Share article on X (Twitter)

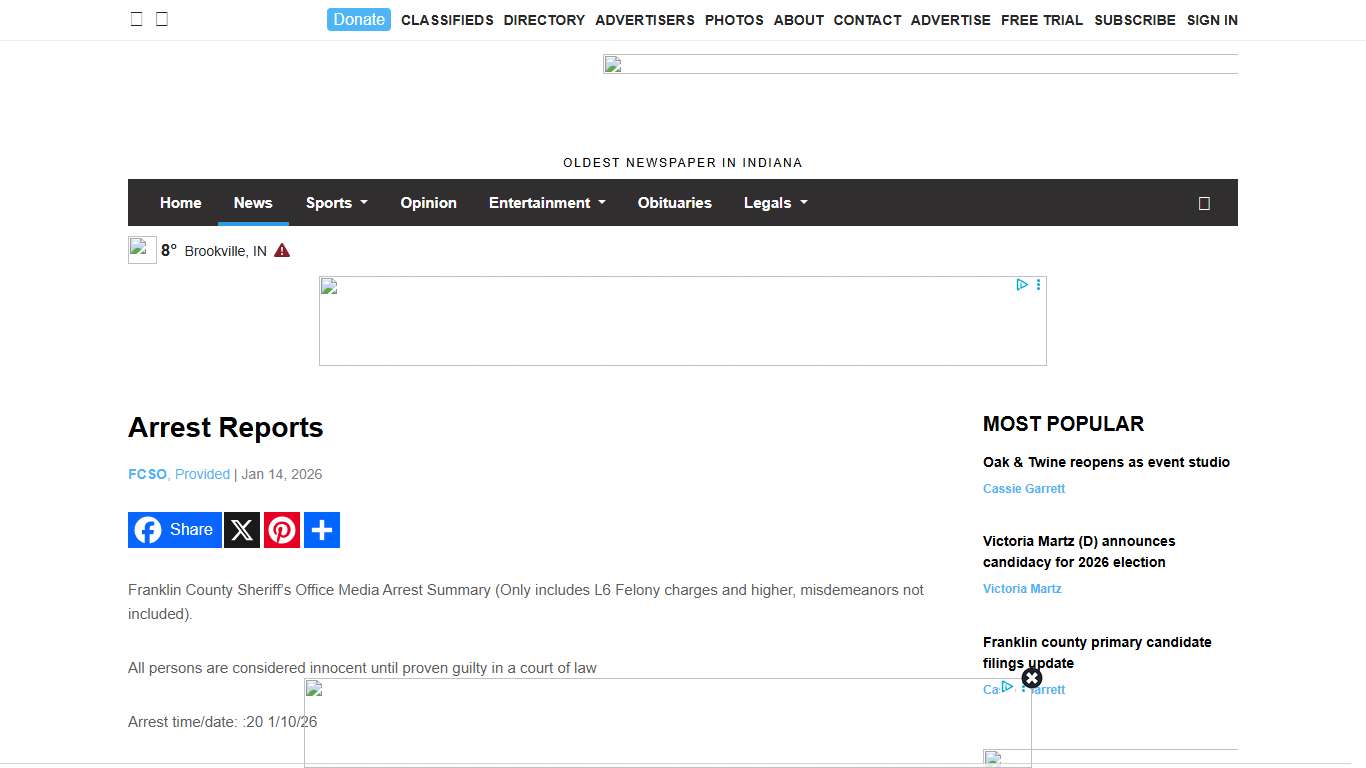click(242, 530)
